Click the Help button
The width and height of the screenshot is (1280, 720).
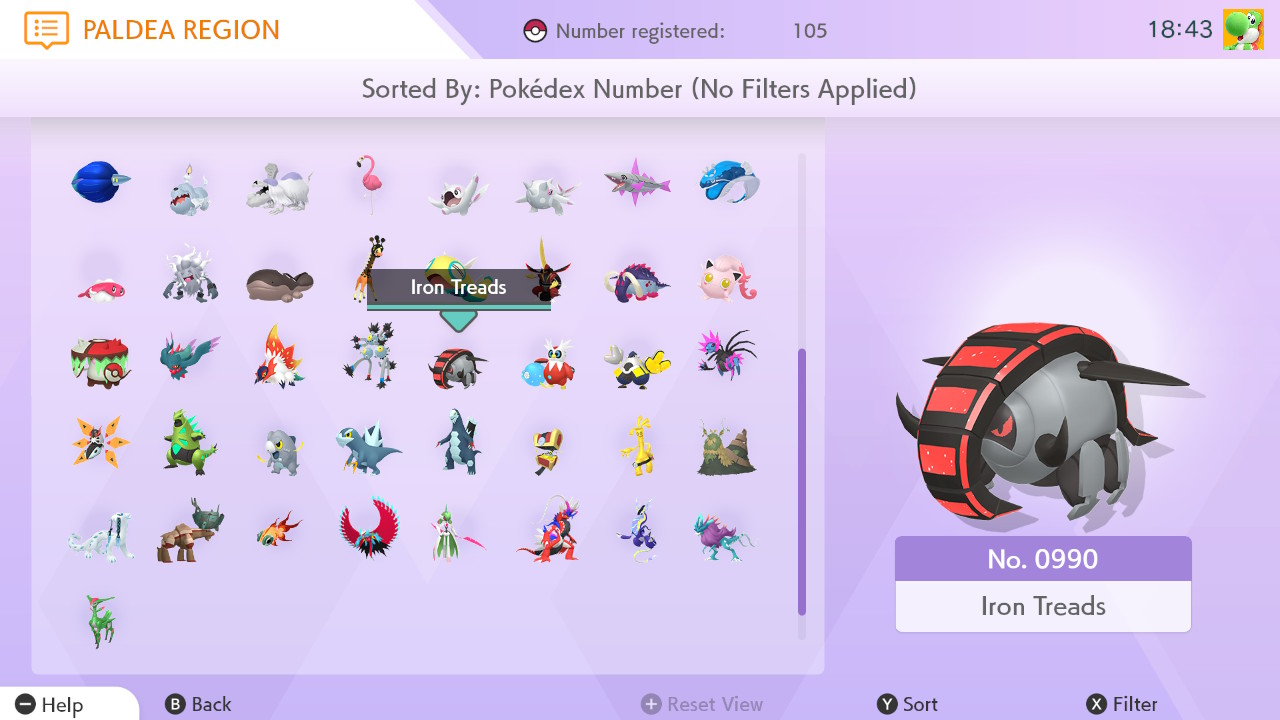tap(50, 705)
